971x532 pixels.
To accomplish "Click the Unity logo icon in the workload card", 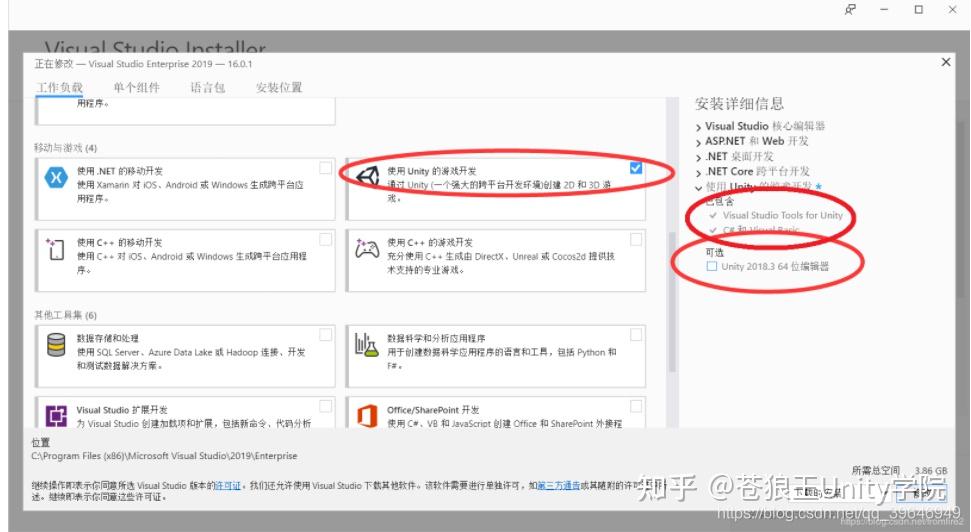I will pyautogui.click(x=367, y=176).
